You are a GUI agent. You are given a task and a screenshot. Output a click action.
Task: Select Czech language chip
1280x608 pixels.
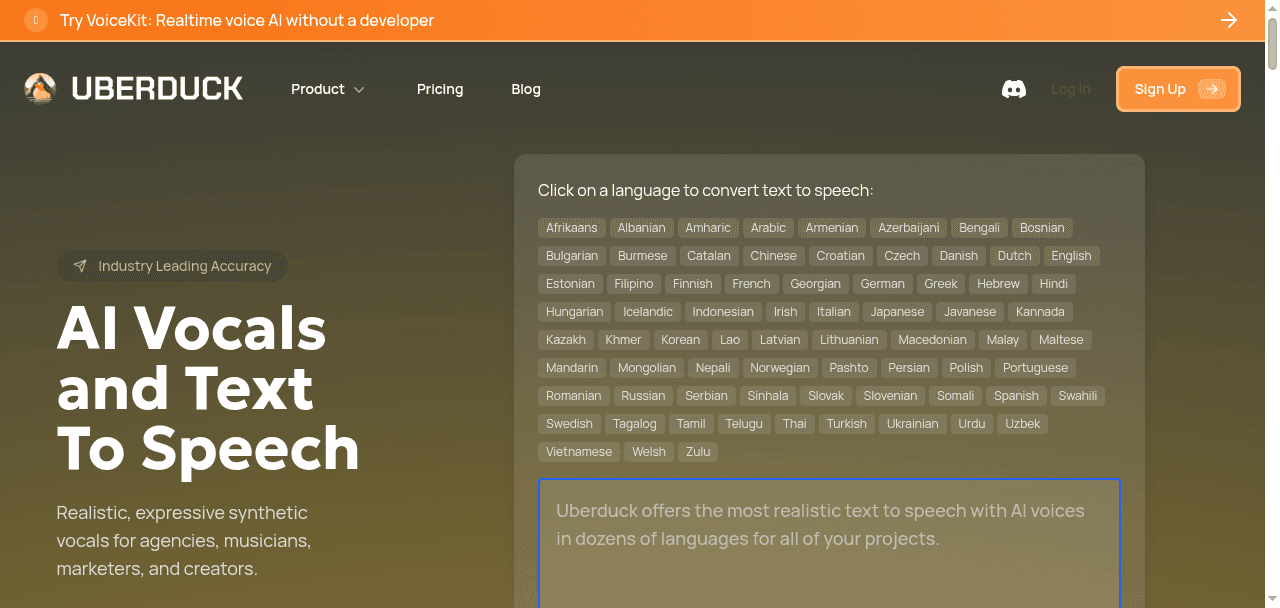(902, 256)
